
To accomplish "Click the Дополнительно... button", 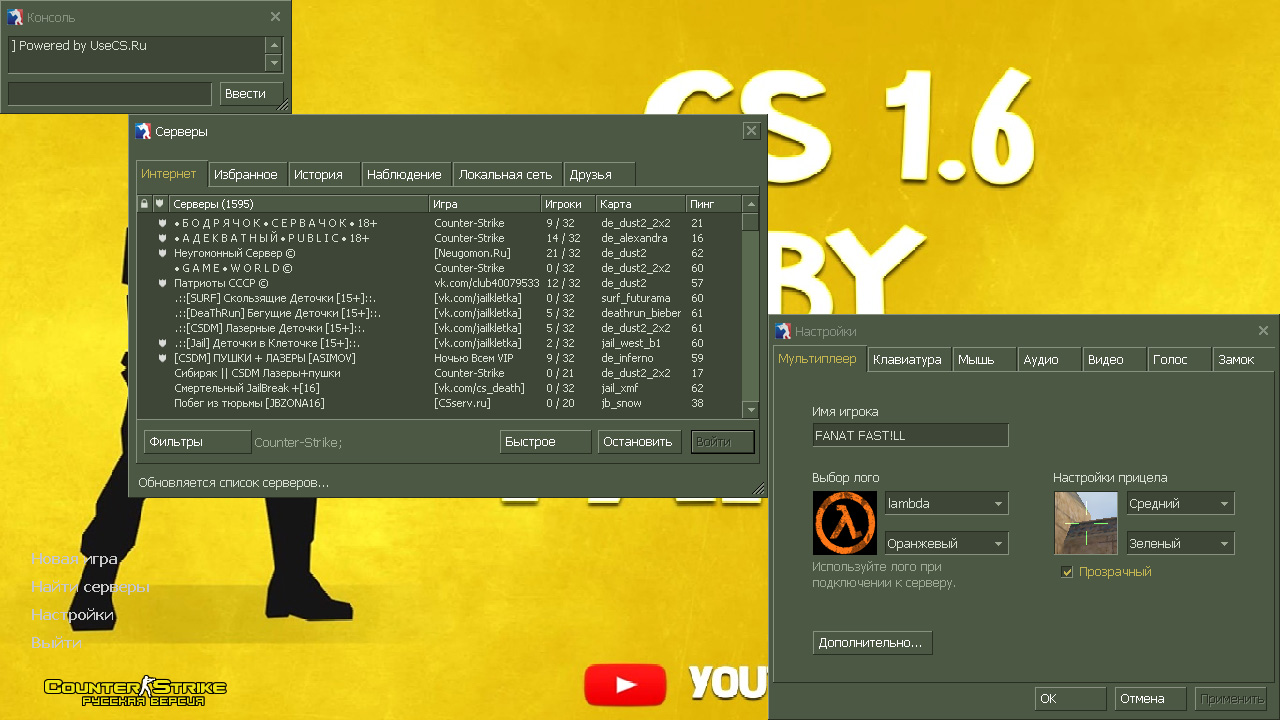I will tap(872, 643).
